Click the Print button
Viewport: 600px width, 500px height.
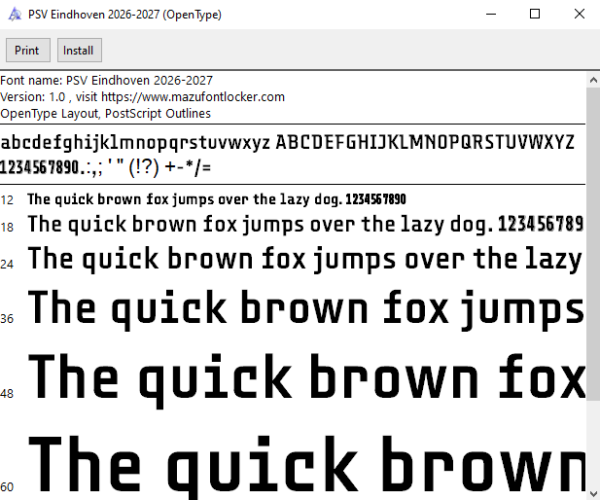(x=28, y=50)
